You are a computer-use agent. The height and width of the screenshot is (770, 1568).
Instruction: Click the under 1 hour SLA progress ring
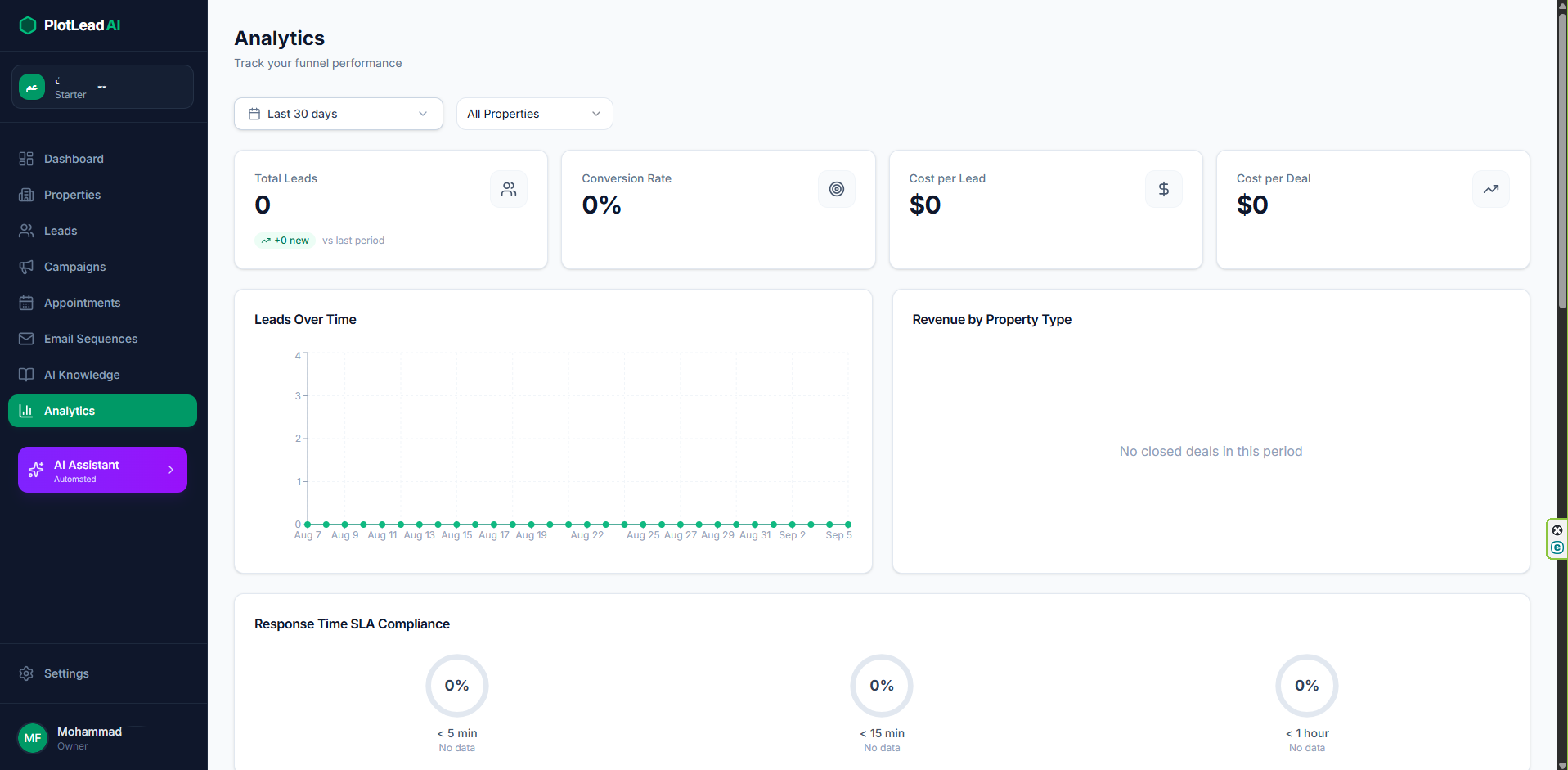tap(1307, 686)
